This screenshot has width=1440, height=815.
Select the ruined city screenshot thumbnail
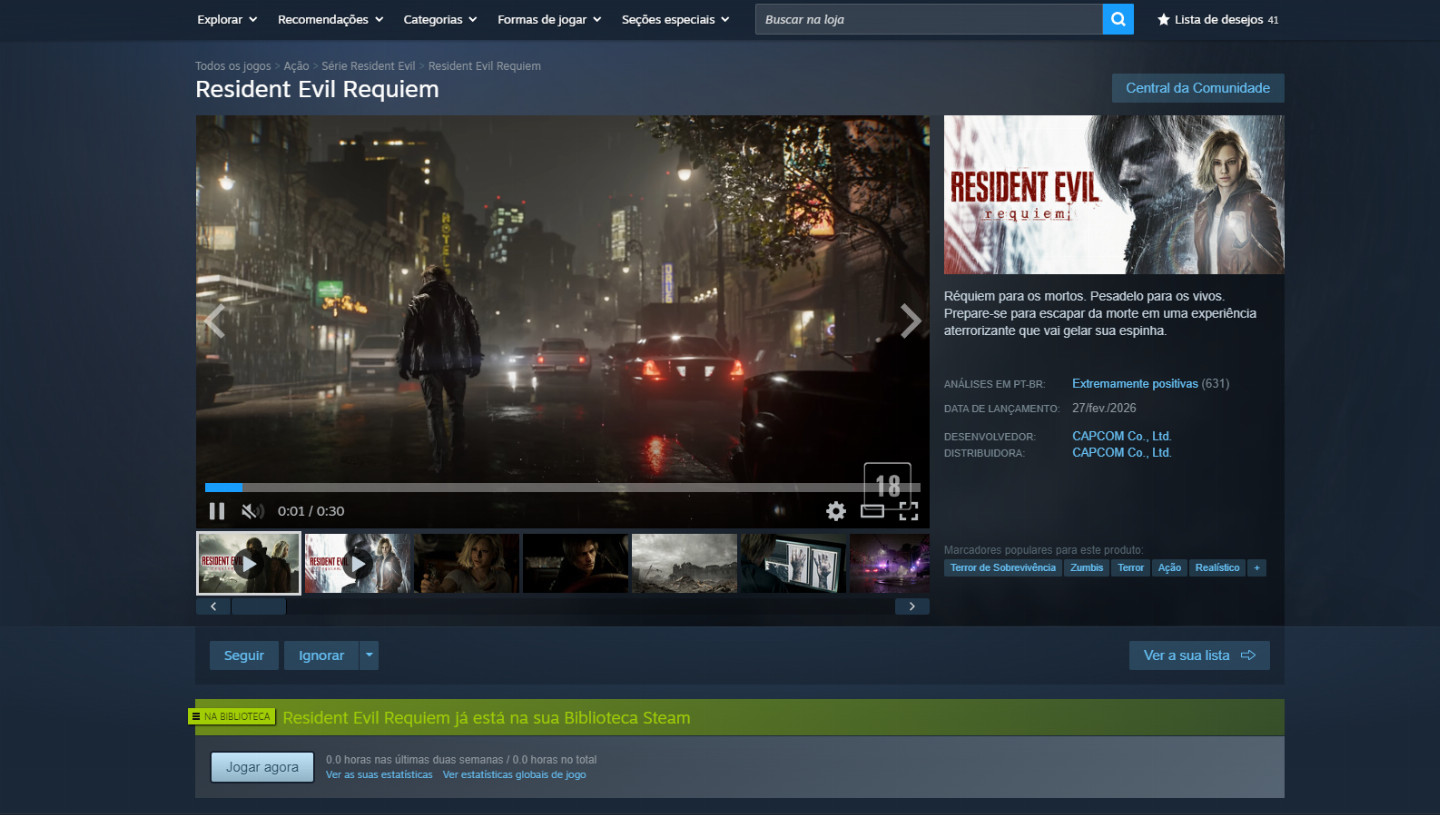[684, 563]
